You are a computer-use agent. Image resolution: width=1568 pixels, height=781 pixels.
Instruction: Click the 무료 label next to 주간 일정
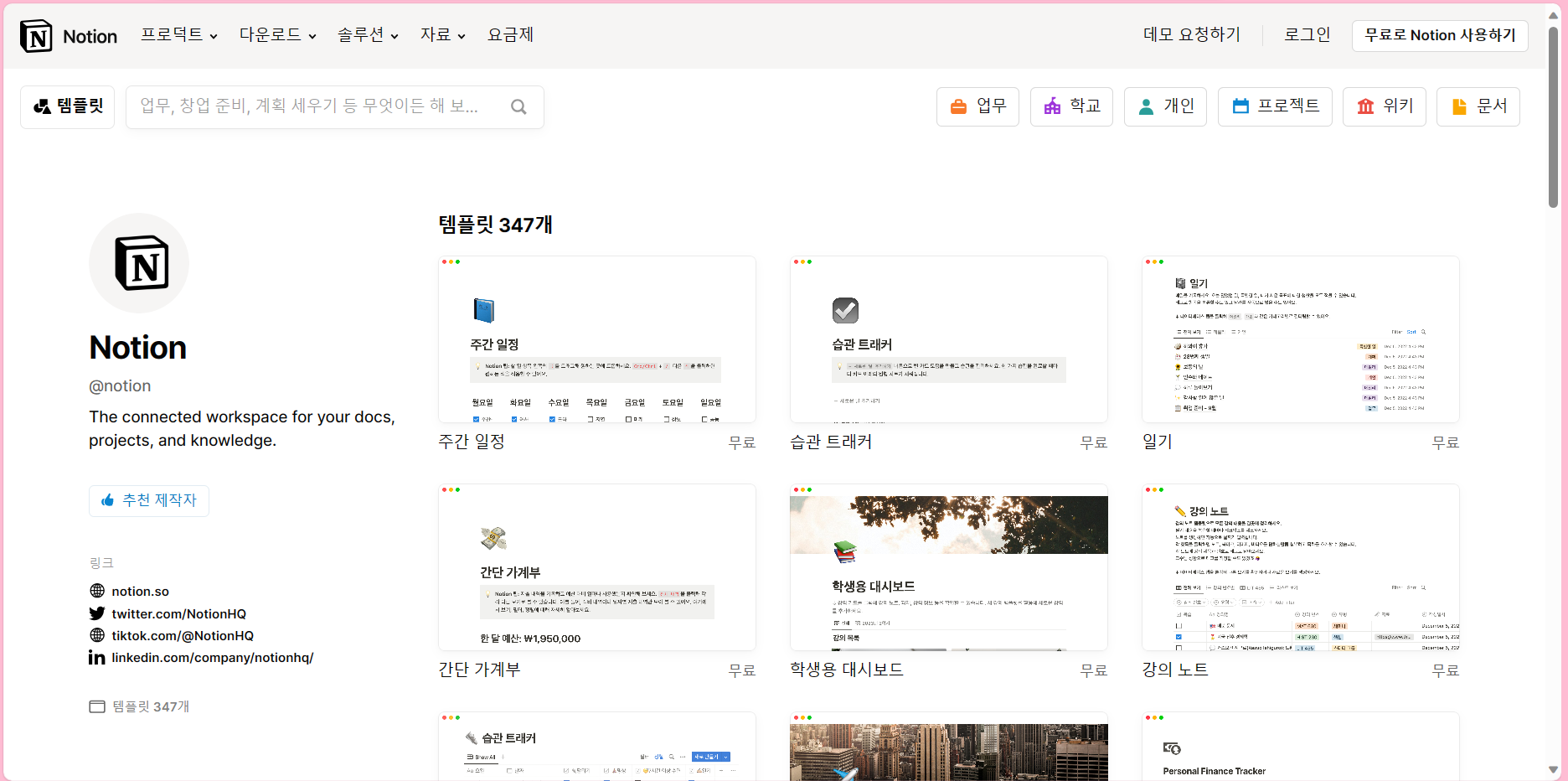click(742, 442)
